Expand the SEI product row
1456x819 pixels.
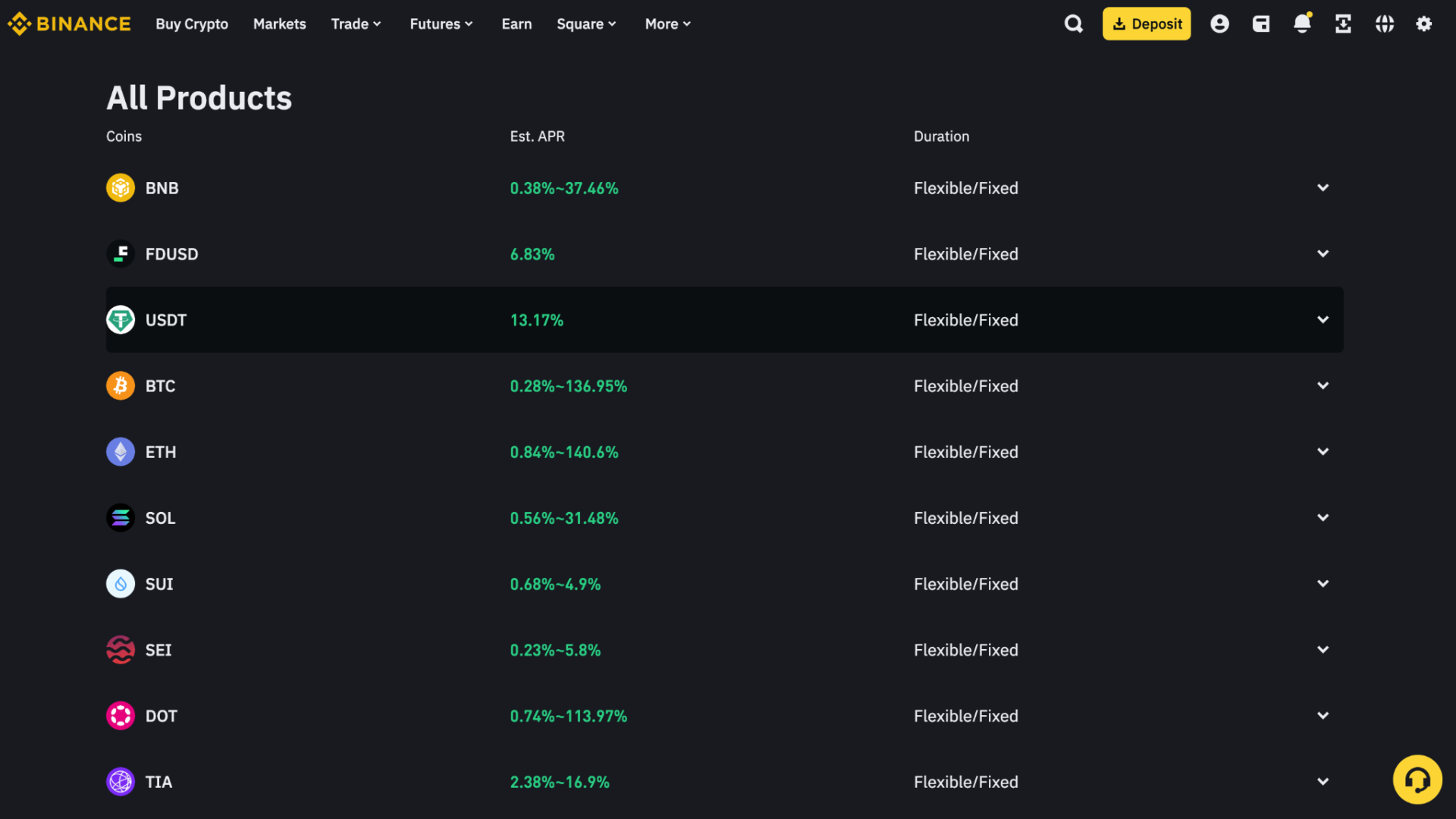[1323, 649]
